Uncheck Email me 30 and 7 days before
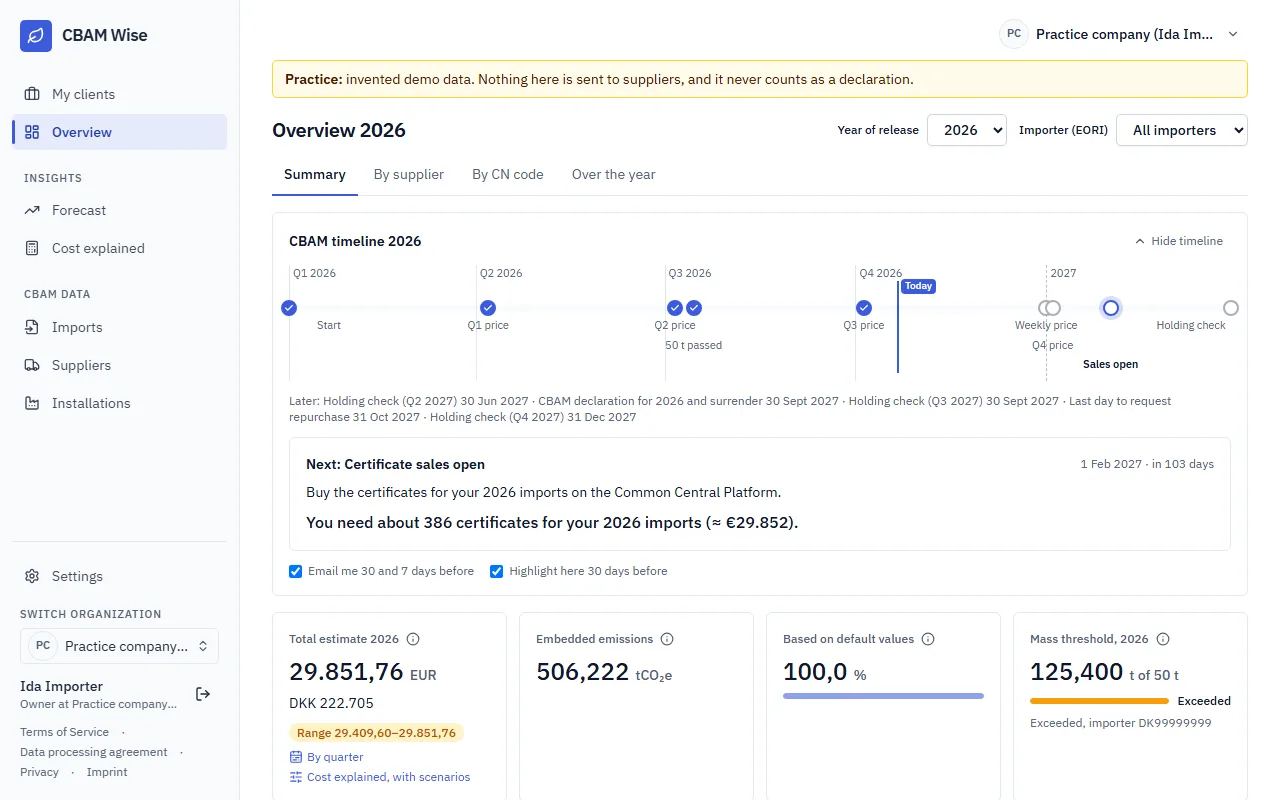The image size is (1280, 800). coord(296,571)
